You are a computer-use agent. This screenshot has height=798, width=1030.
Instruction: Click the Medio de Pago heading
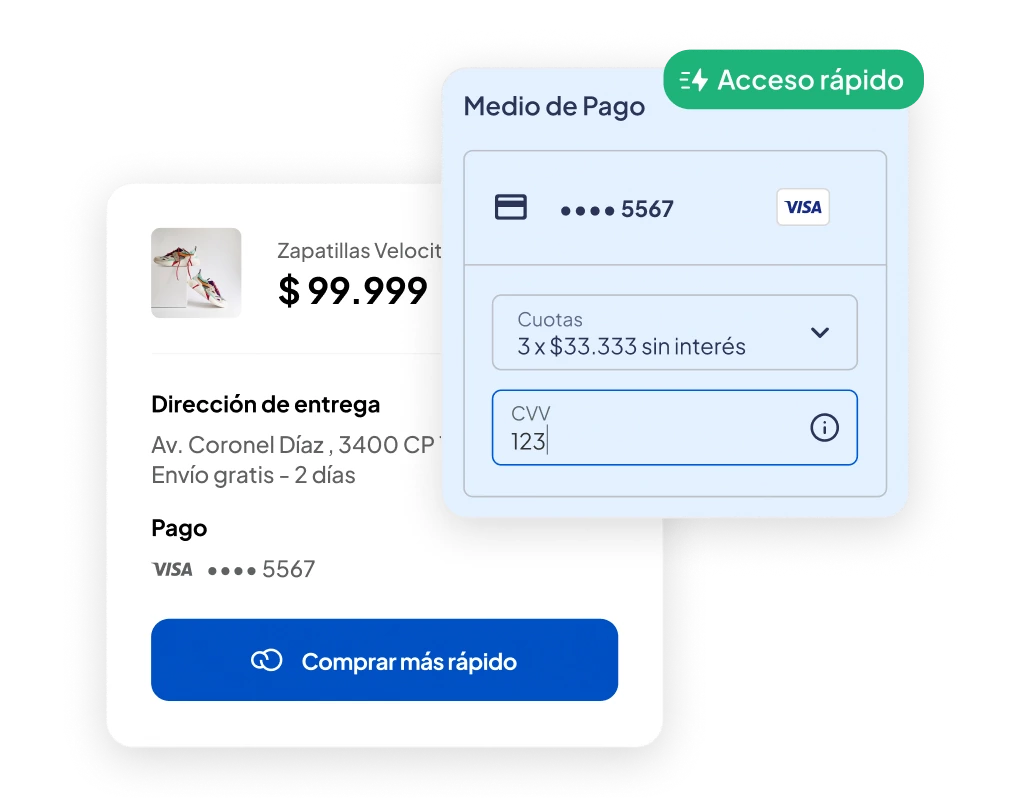point(554,107)
